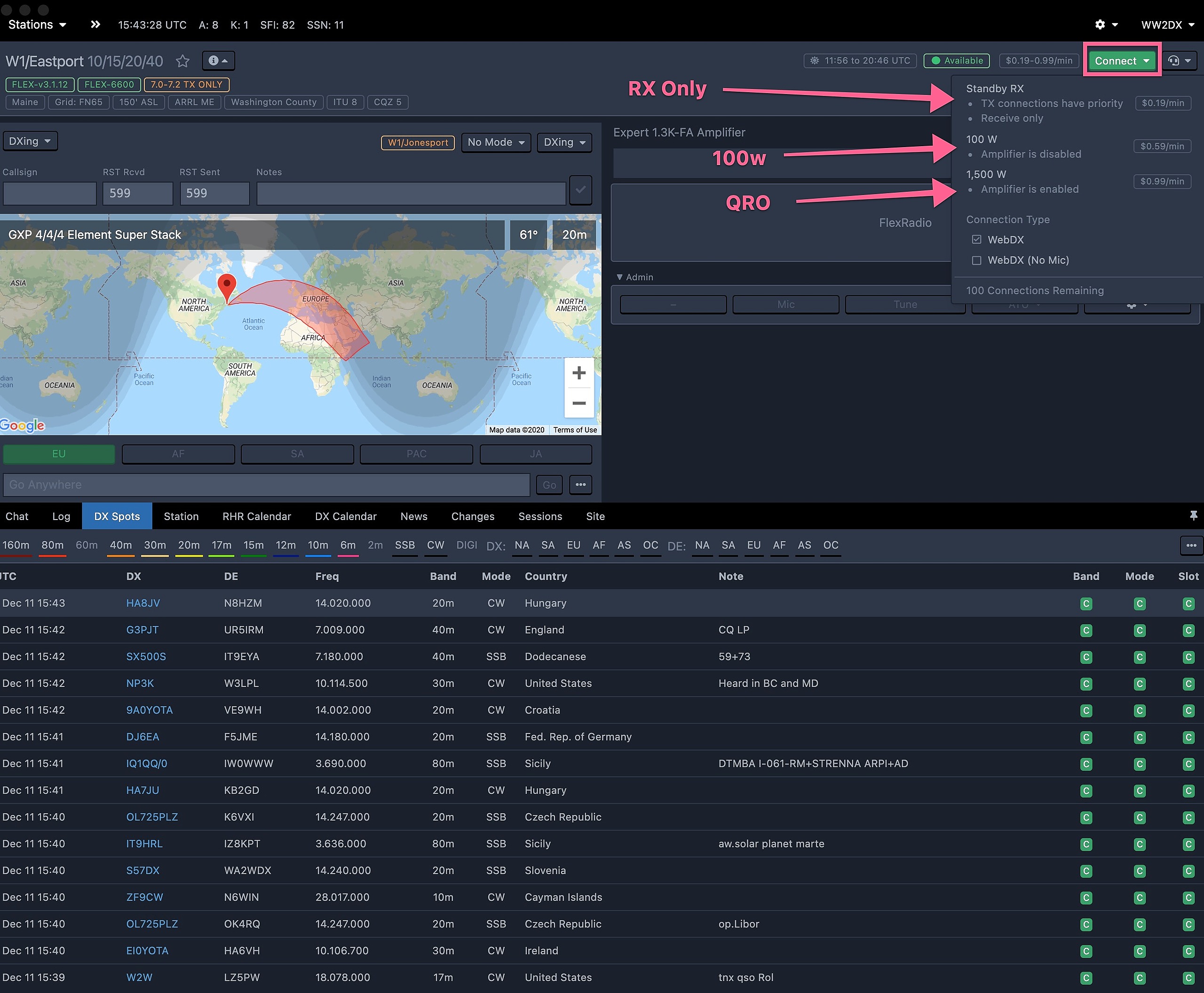1204x993 pixels.
Task: Switch to the RHR Calendar tab
Action: (x=256, y=517)
